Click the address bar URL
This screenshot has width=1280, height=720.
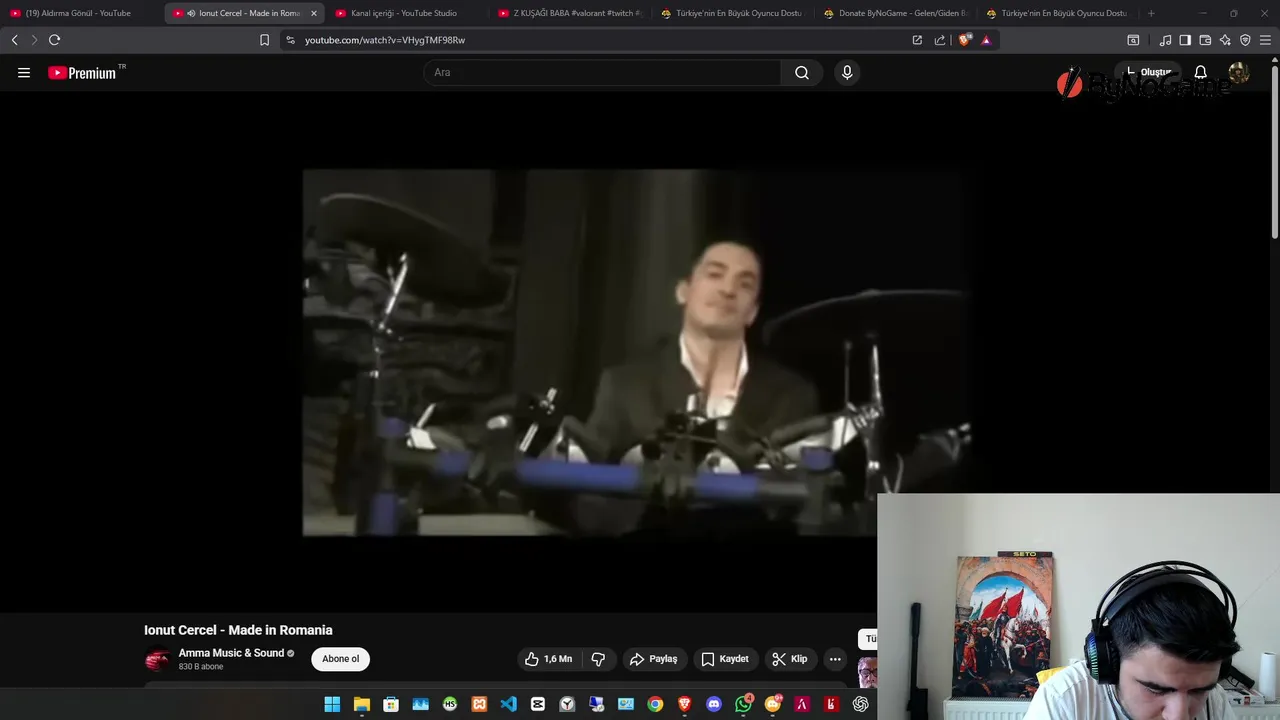385,40
